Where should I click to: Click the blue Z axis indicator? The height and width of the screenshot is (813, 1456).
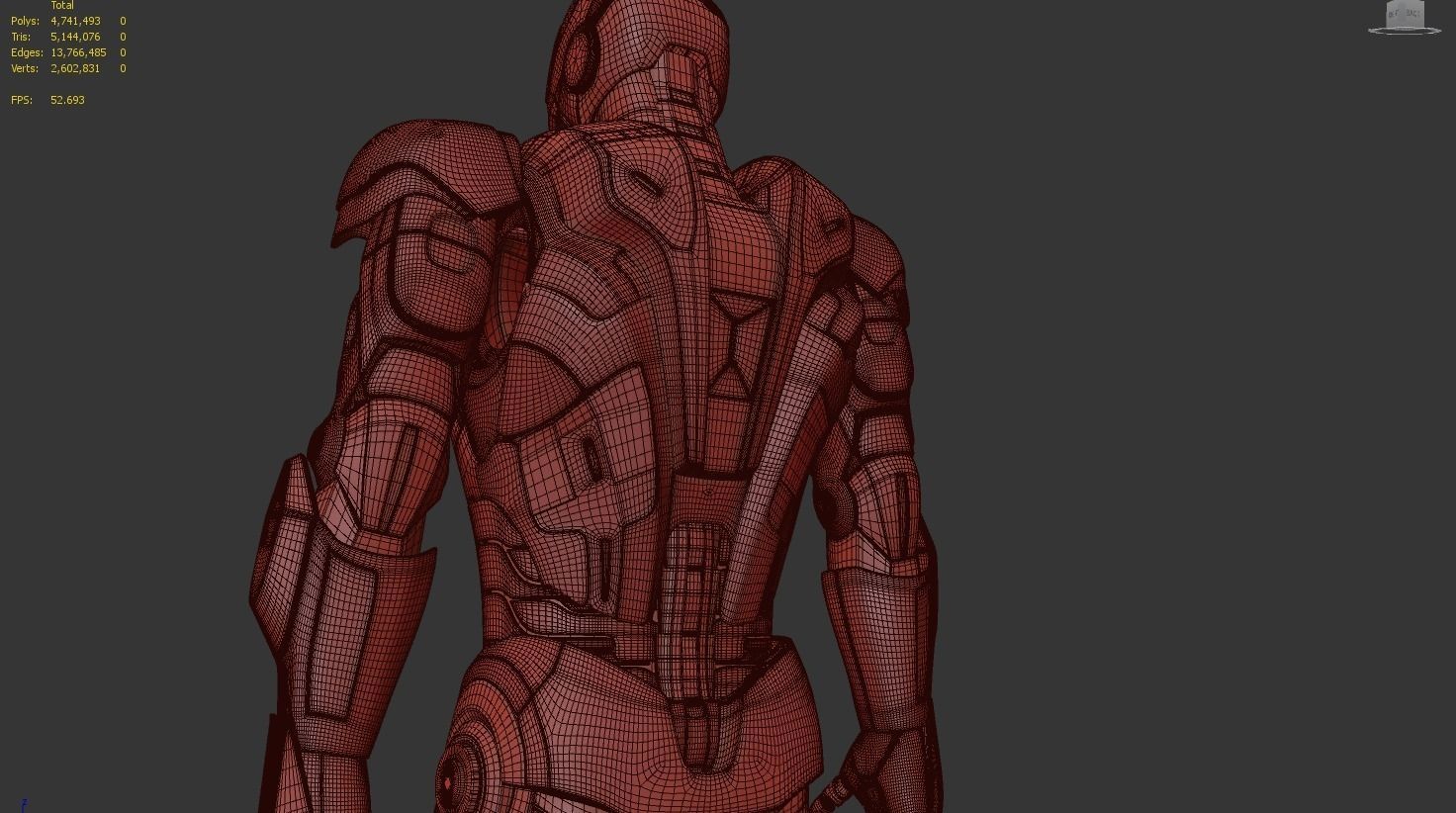24,804
